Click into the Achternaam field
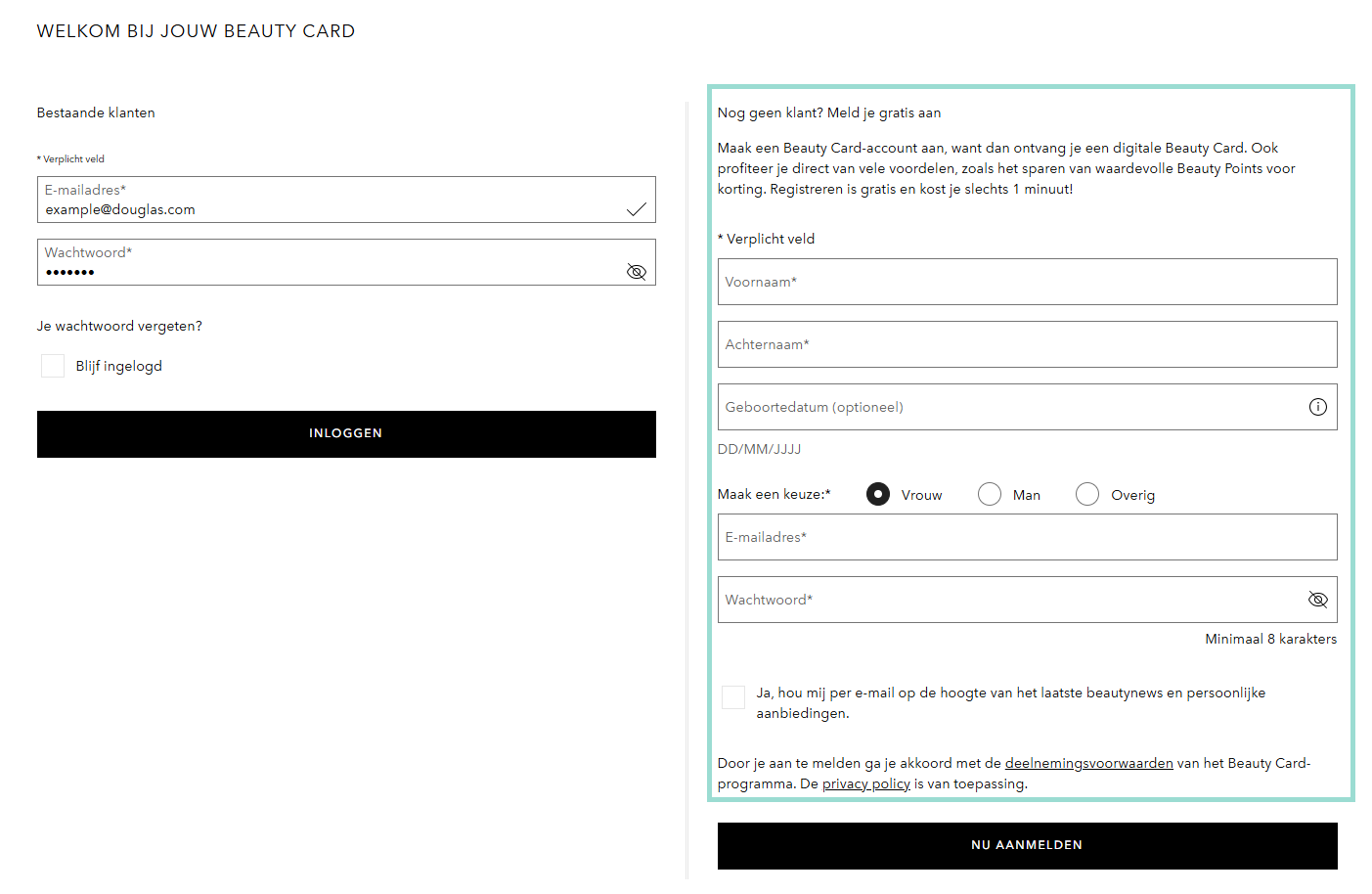Viewport: 1372px width, 894px height. click(1027, 344)
